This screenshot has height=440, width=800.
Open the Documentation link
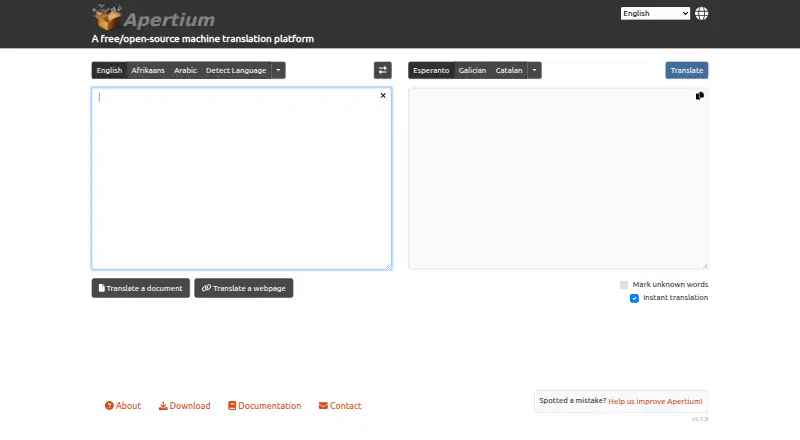pyautogui.click(x=265, y=406)
